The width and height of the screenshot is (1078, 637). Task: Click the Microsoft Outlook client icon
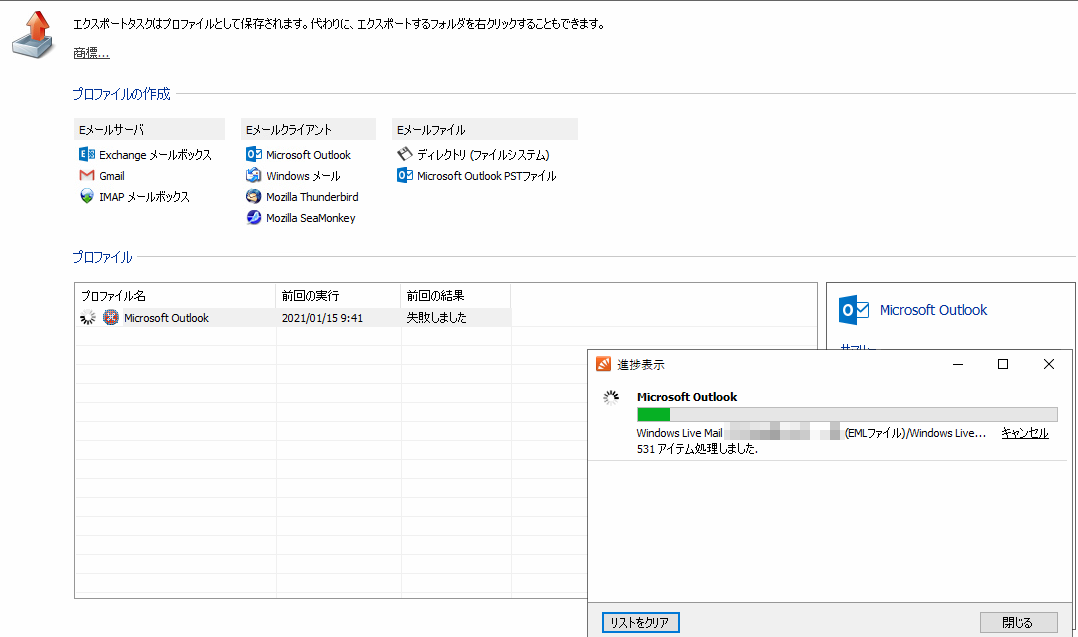[254, 155]
